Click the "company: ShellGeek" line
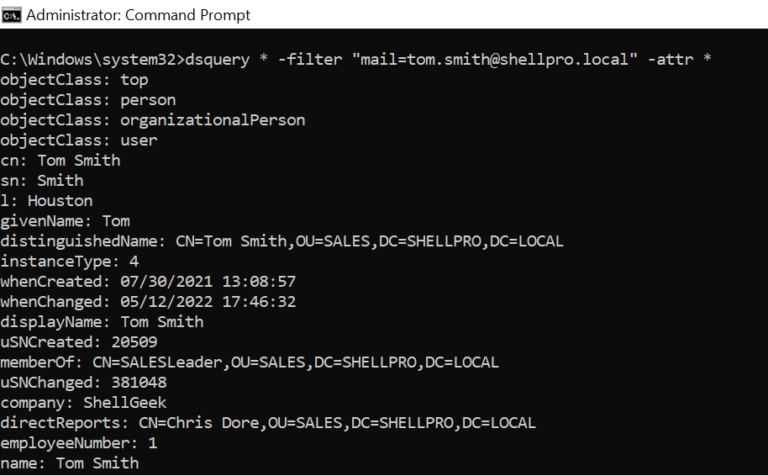 [83, 403]
